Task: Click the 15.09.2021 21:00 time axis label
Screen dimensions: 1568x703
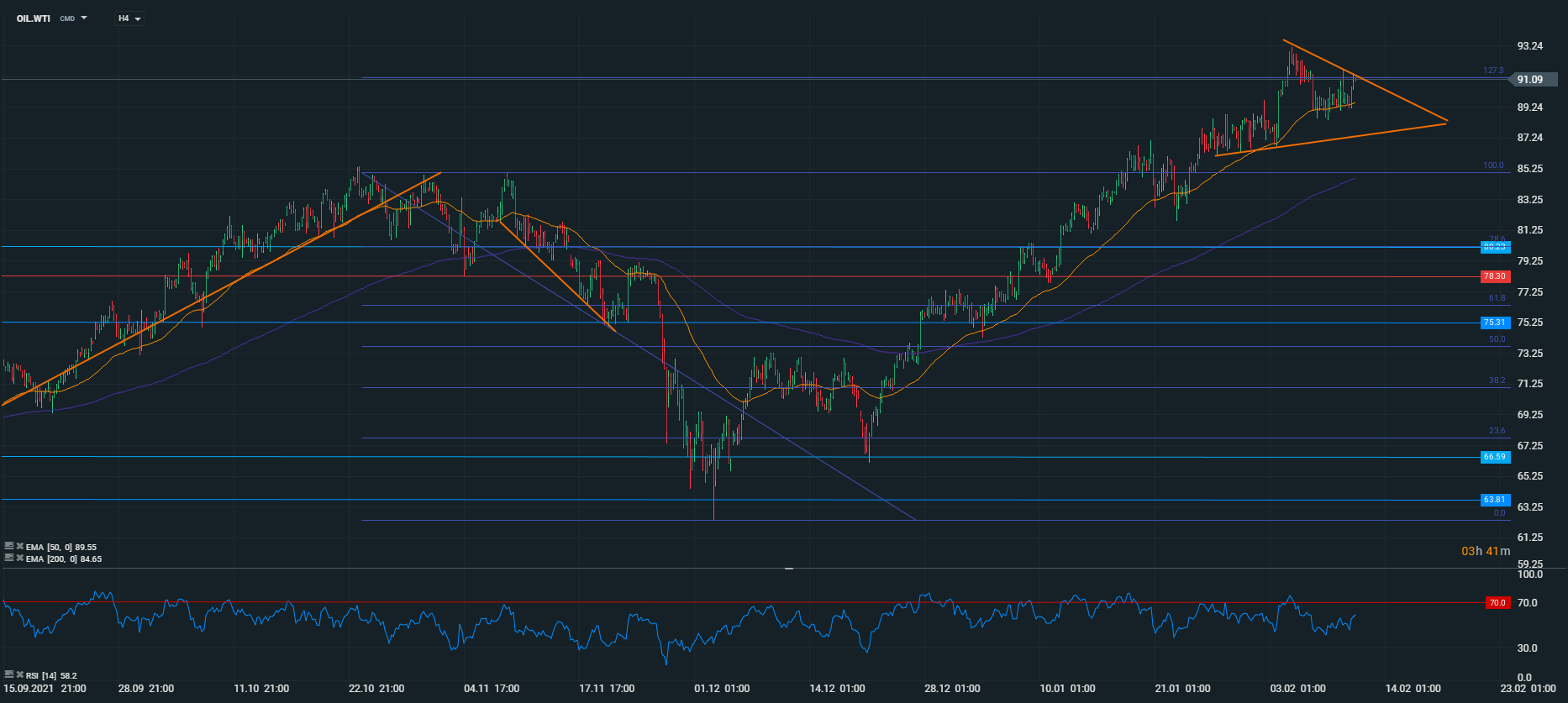Action: pyautogui.click(x=44, y=689)
